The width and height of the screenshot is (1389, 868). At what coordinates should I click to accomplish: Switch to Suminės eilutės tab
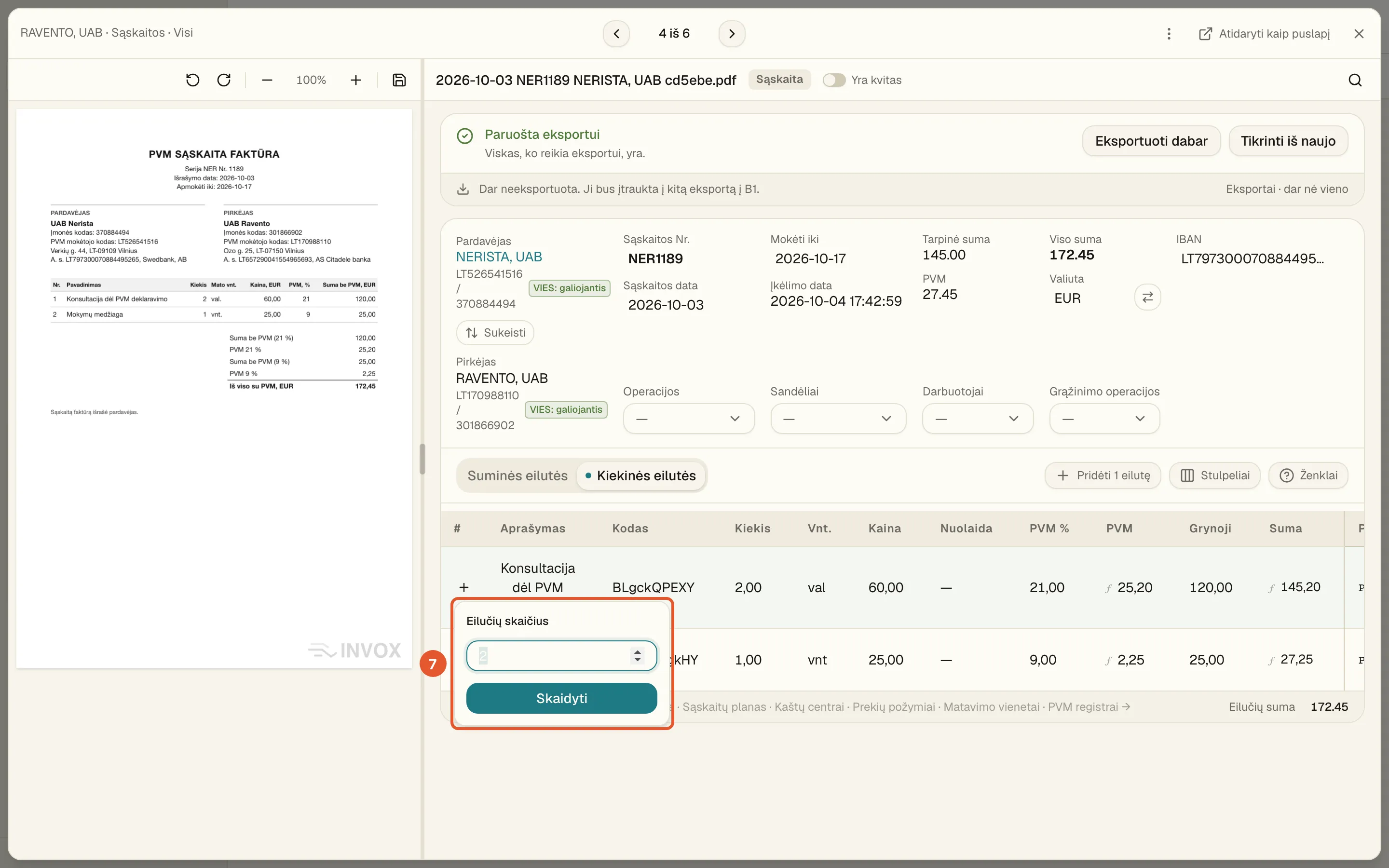point(517,475)
